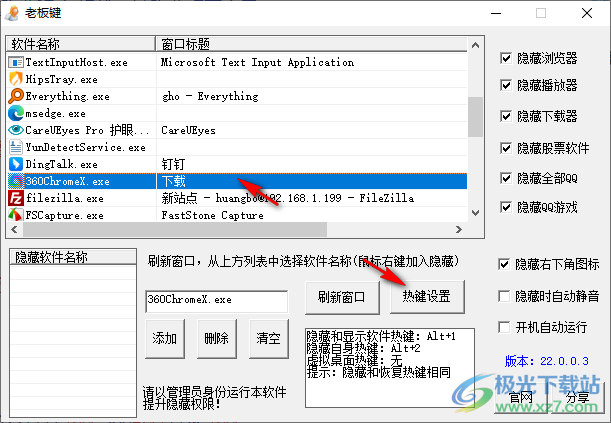Click the 清空 button
Viewport: 611px width, 423px height.
[x=269, y=338]
